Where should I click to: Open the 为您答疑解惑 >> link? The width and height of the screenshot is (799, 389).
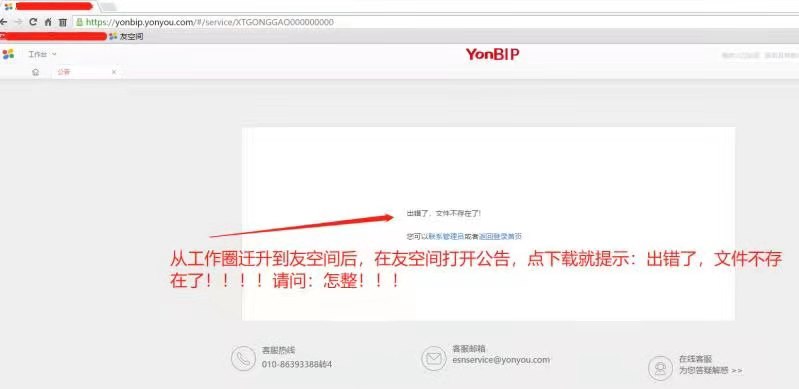[x=710, y=371]
